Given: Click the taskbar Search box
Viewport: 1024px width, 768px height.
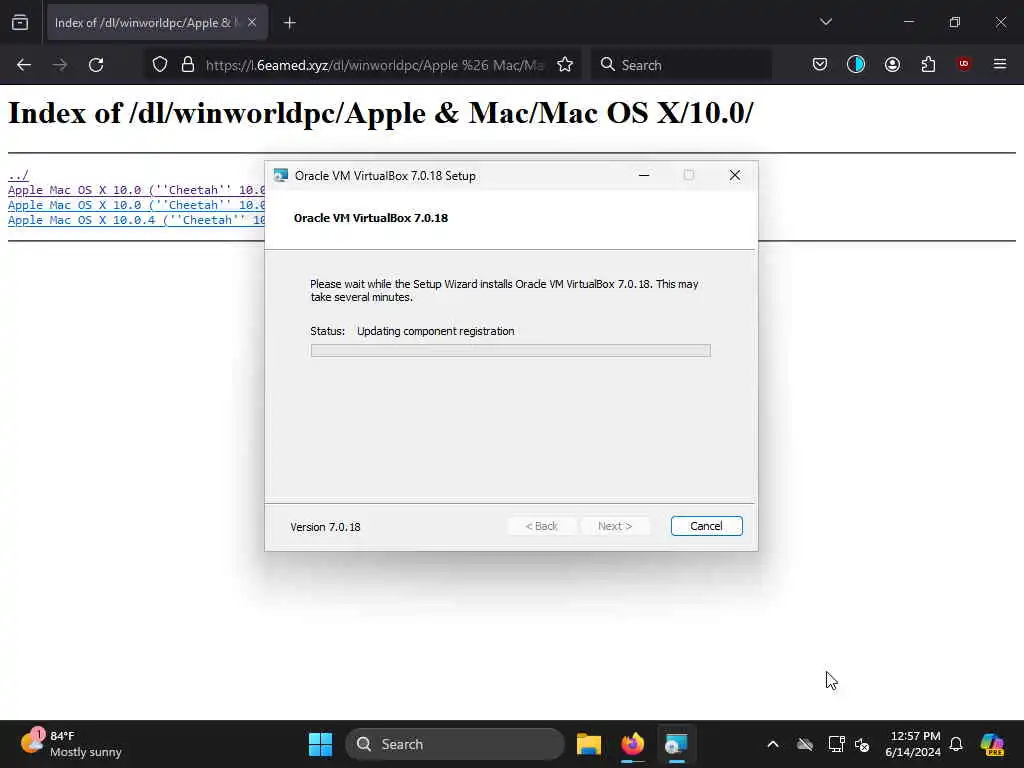Looking at the screenshot, I should [455, 744].
